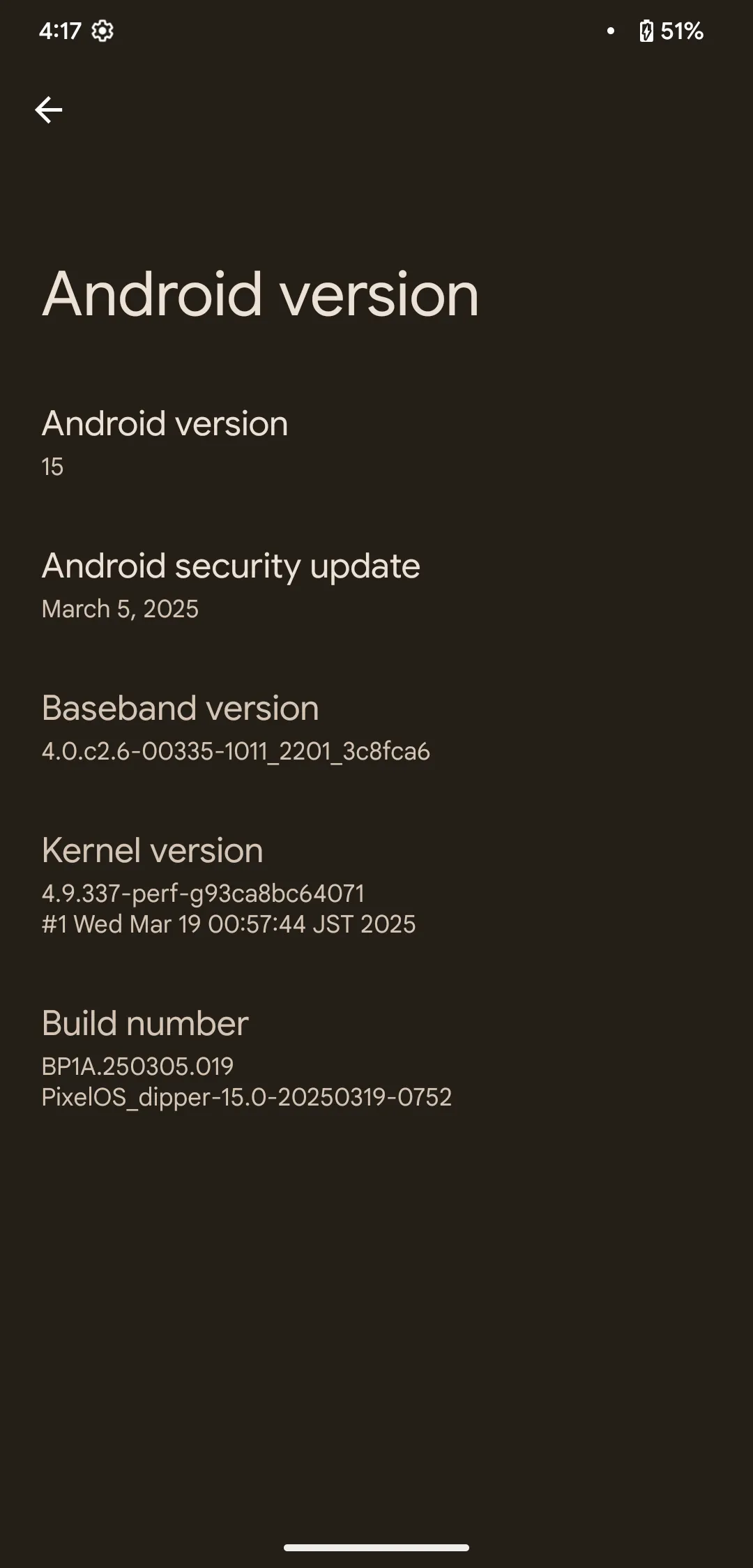Screen dimensions: 753x1568
Task: Tap PixelOS_dipper-15.0-20250319-0752 text
Action: [247, 1097]
